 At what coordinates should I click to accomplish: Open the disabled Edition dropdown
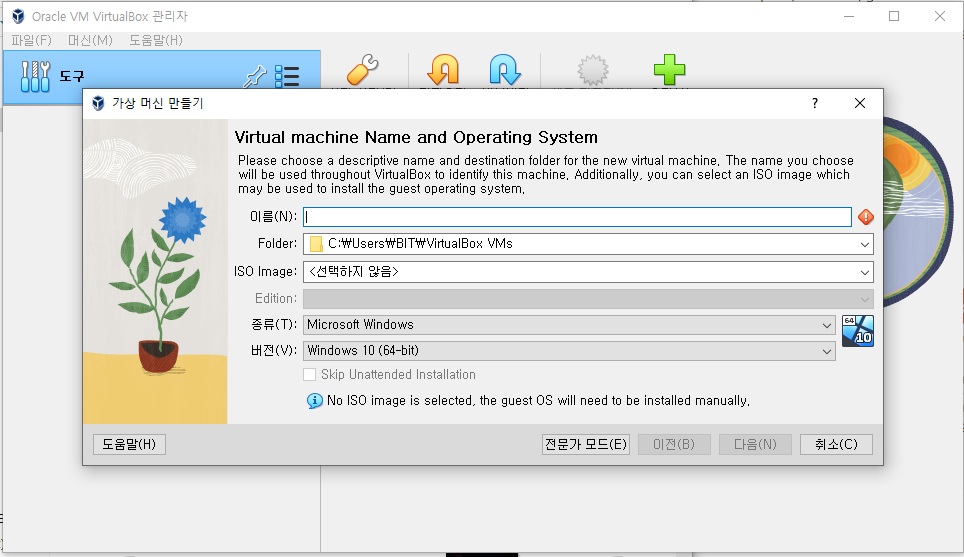coord(864,299)
